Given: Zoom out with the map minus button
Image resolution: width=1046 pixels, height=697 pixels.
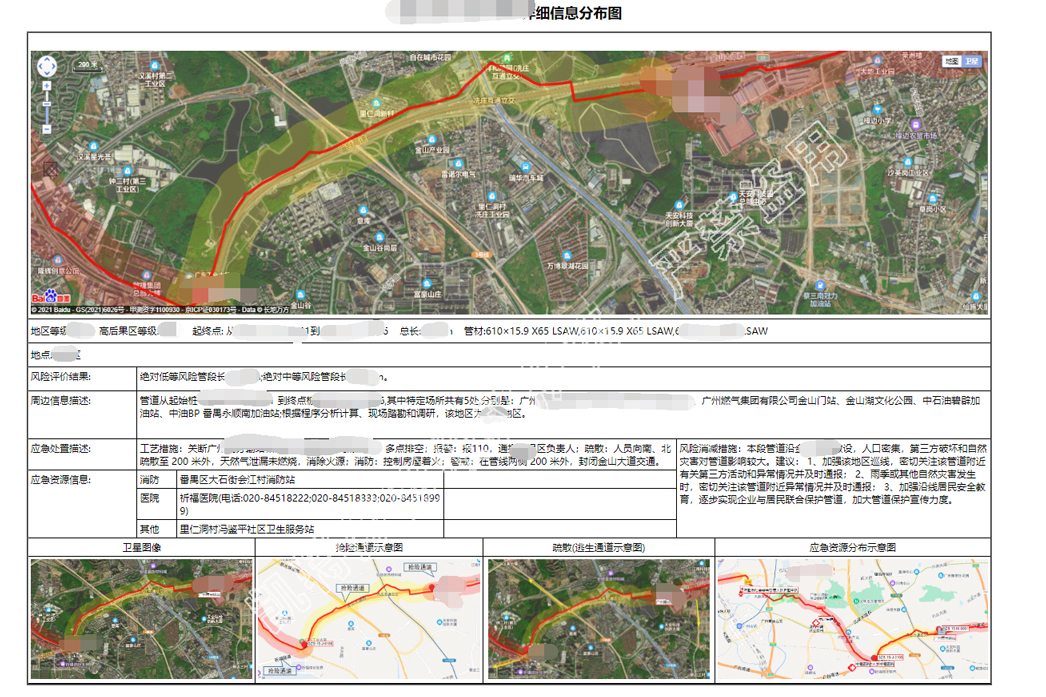Looking at the screenshot, I should tap(47, 130).
